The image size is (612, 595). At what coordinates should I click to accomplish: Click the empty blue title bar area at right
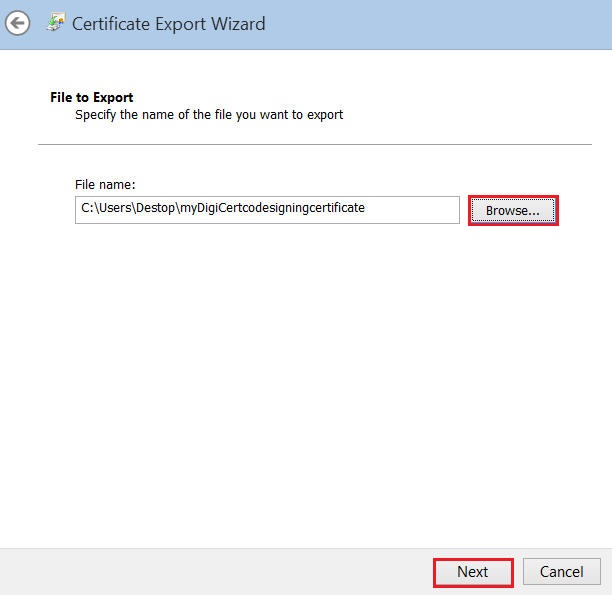pos(450,23)
